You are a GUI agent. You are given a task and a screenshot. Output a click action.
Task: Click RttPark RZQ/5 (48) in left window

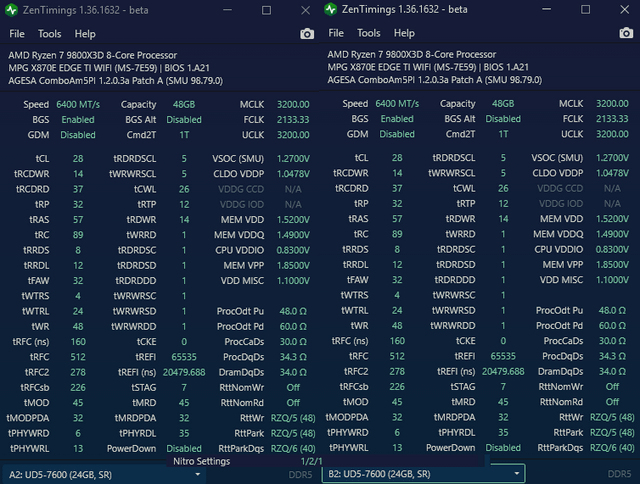tap(293, 433)
